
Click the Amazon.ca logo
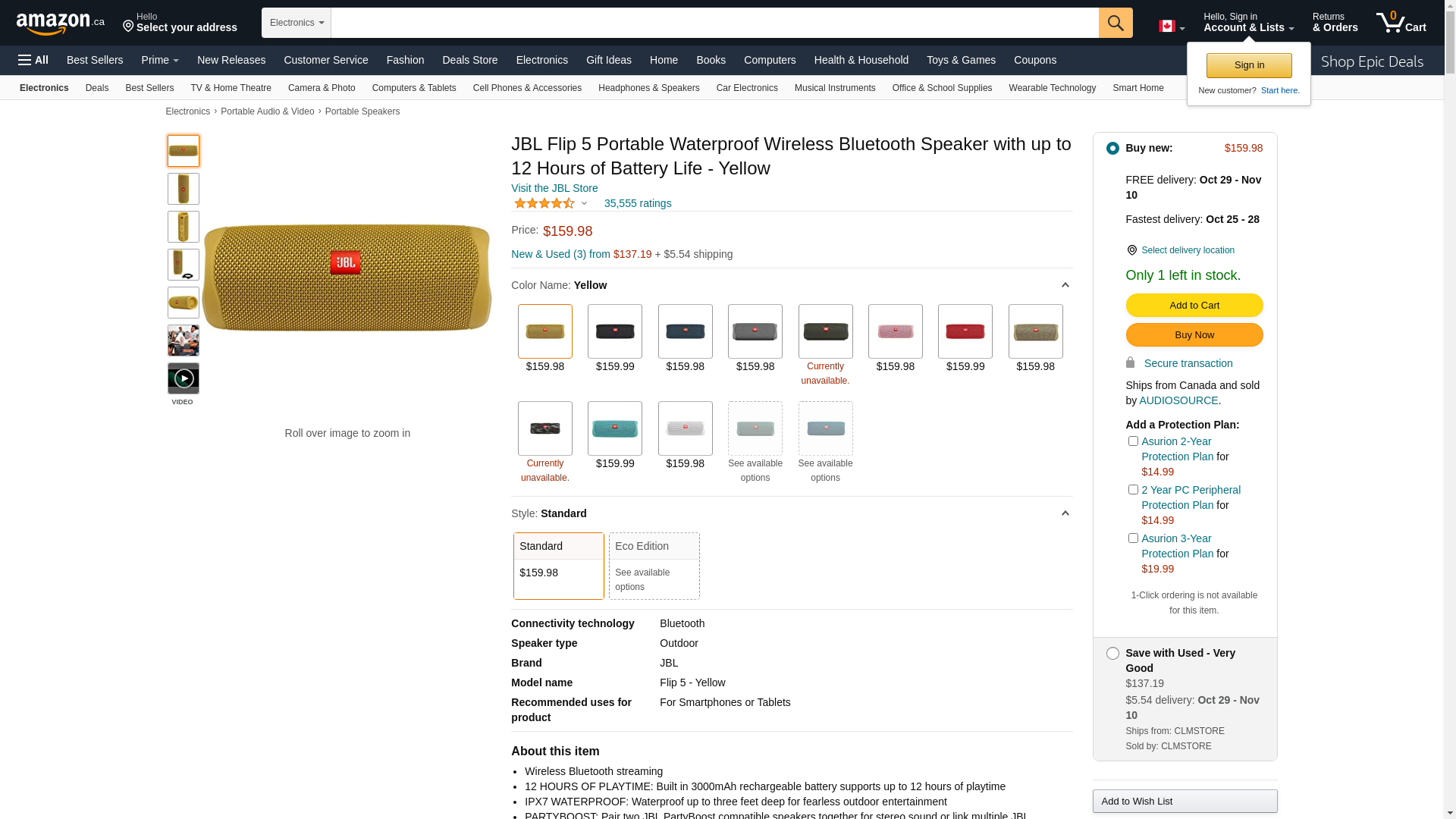point(61,24)
